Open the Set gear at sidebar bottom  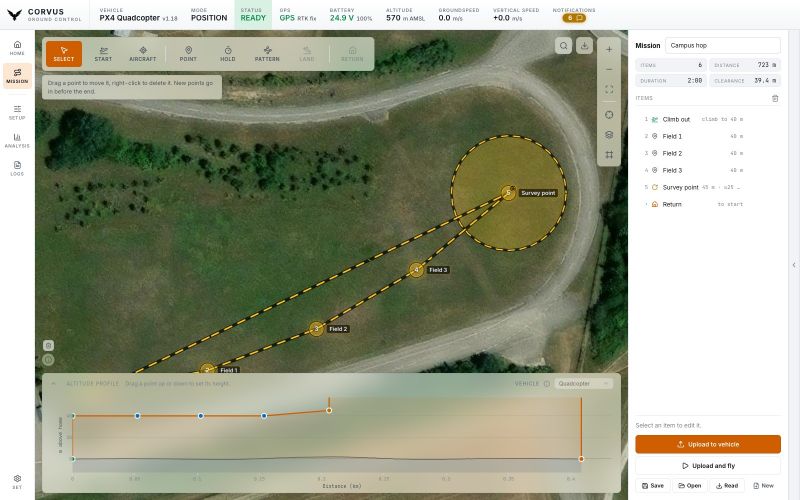17,482
